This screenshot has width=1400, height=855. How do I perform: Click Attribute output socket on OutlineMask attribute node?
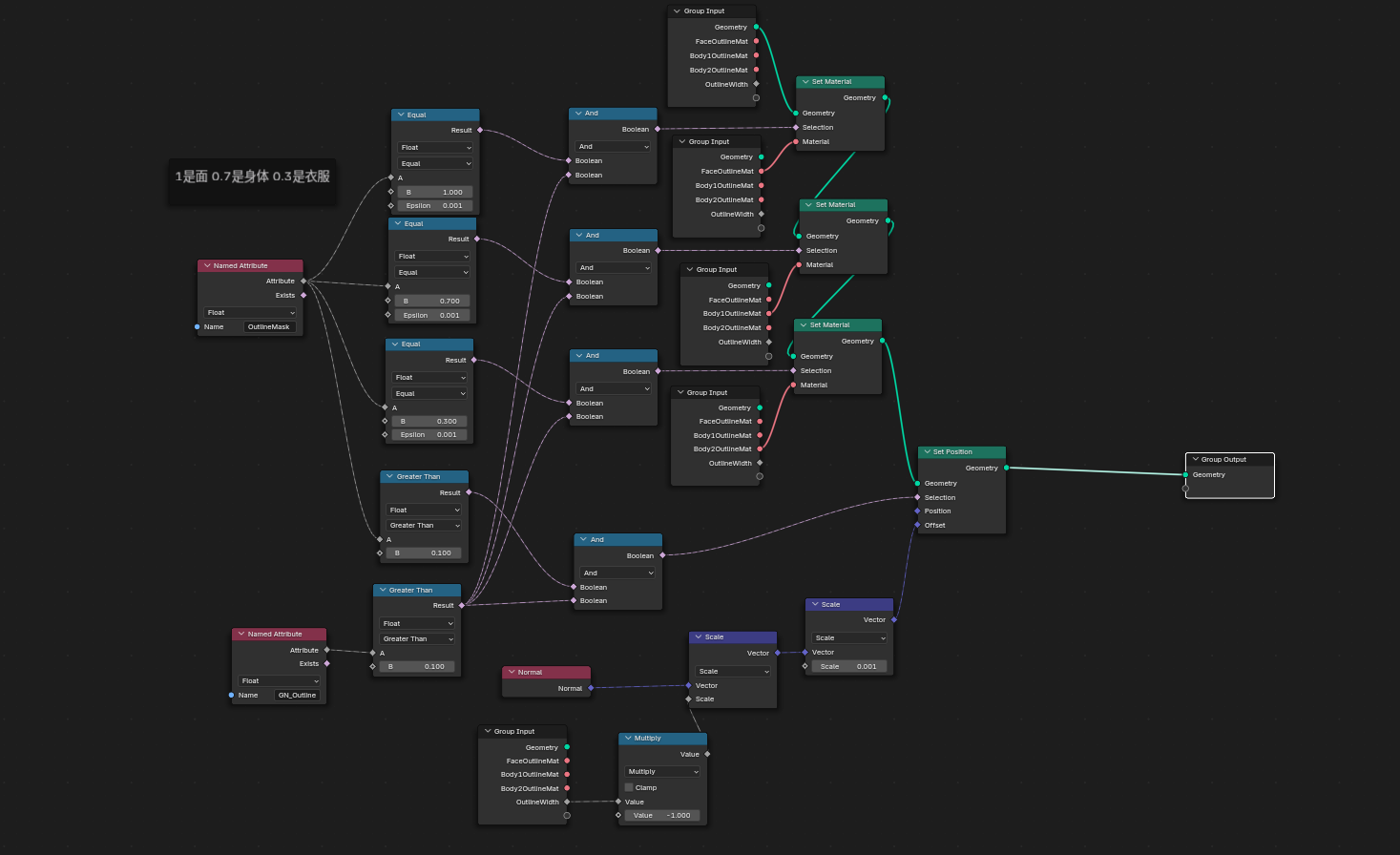[303, 281]
